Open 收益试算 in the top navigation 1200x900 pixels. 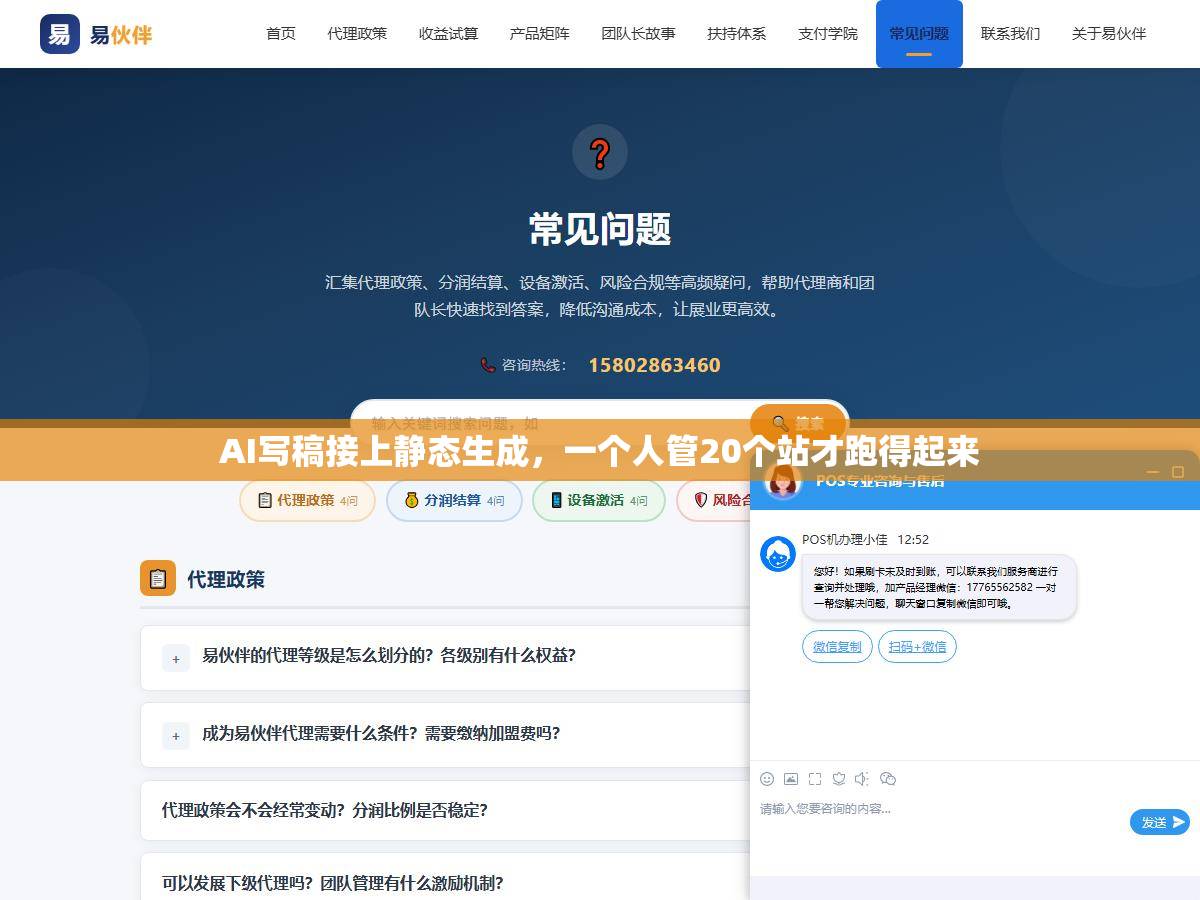pos(448,34)
